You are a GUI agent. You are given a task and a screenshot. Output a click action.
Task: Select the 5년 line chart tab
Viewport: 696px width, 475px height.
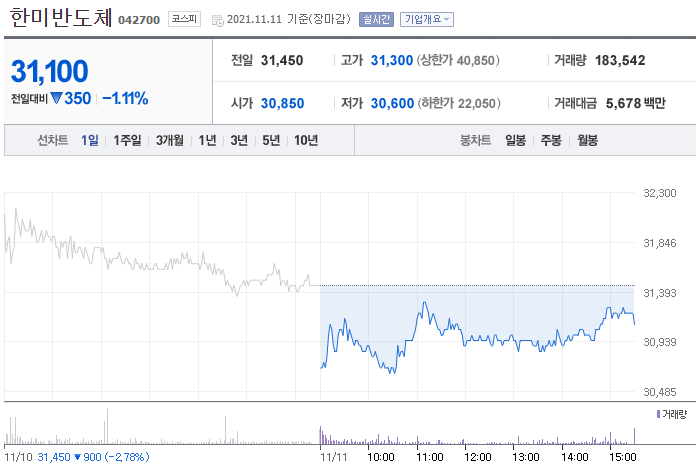pos(271,141)
